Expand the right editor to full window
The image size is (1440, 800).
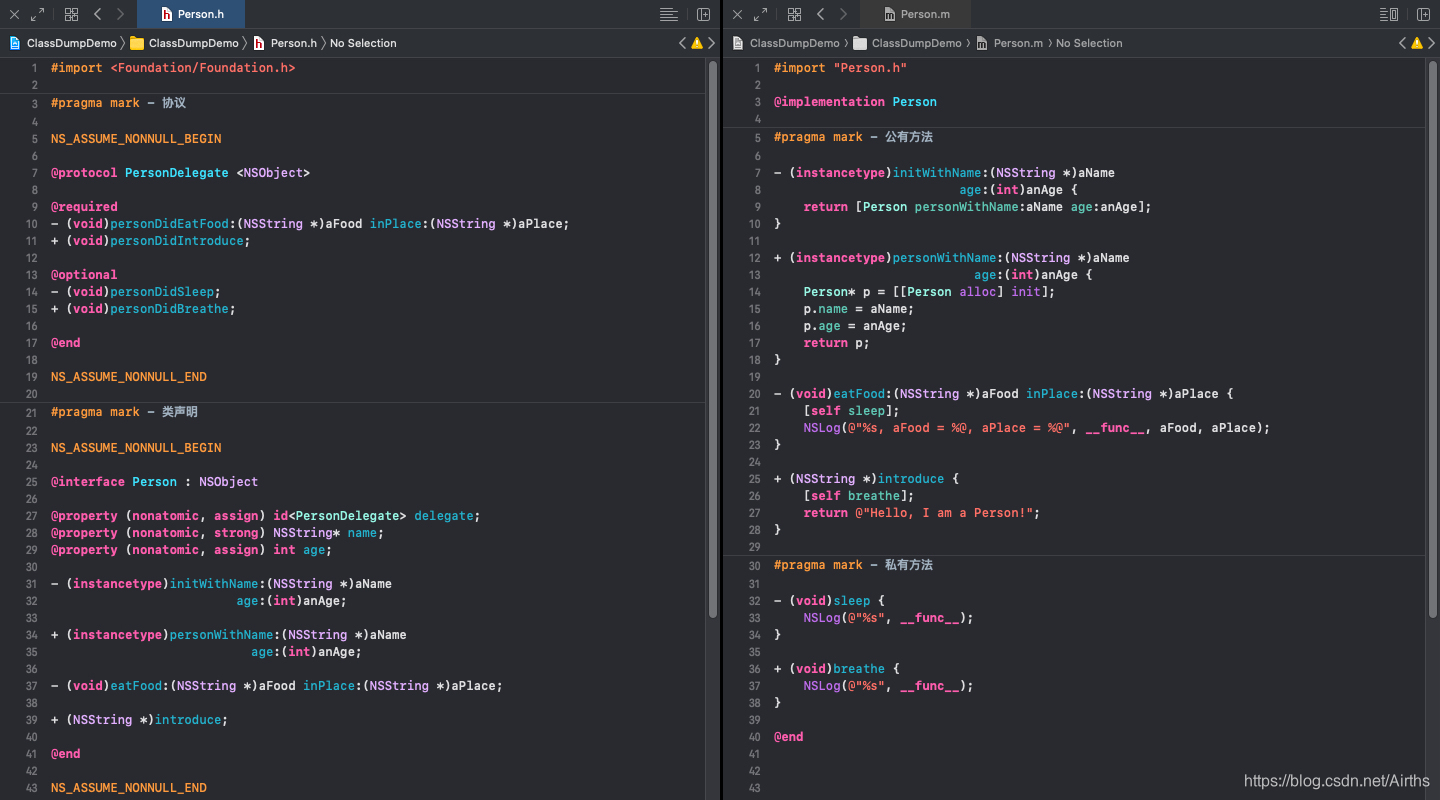coord(760,14)
